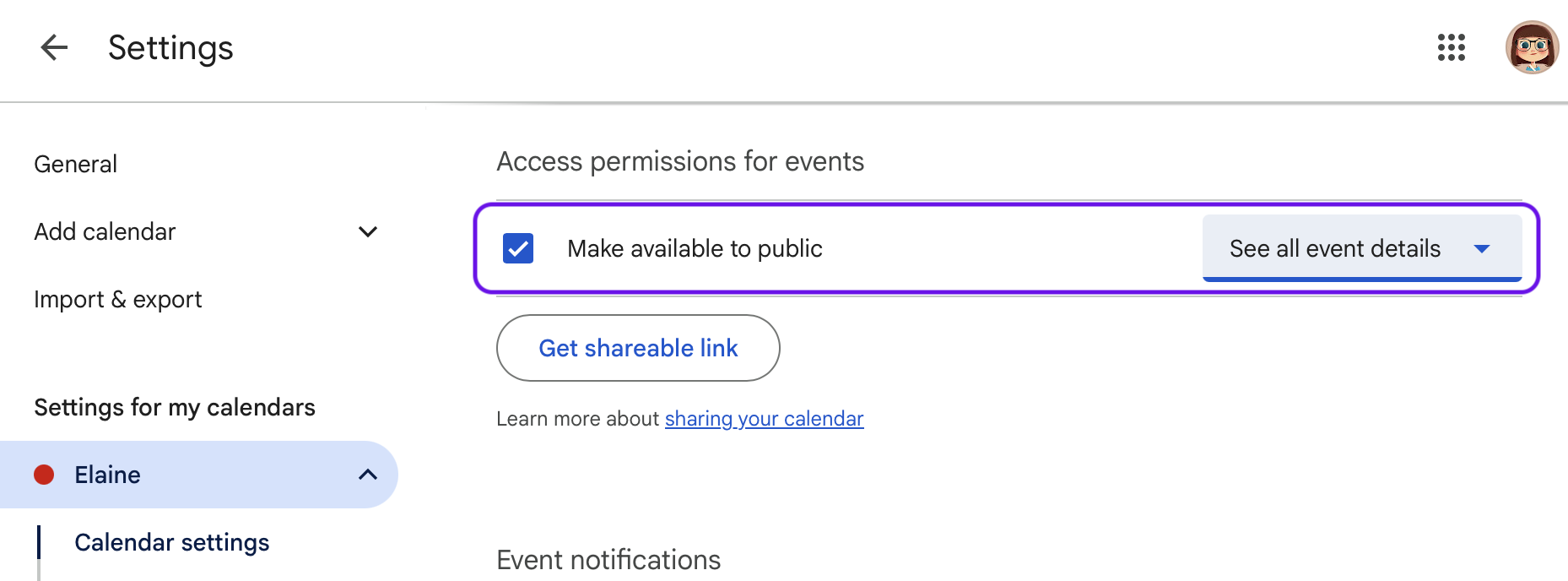Click the Get shareable link button
This screenshot has width=1568, height=581.
pos(638,348)
